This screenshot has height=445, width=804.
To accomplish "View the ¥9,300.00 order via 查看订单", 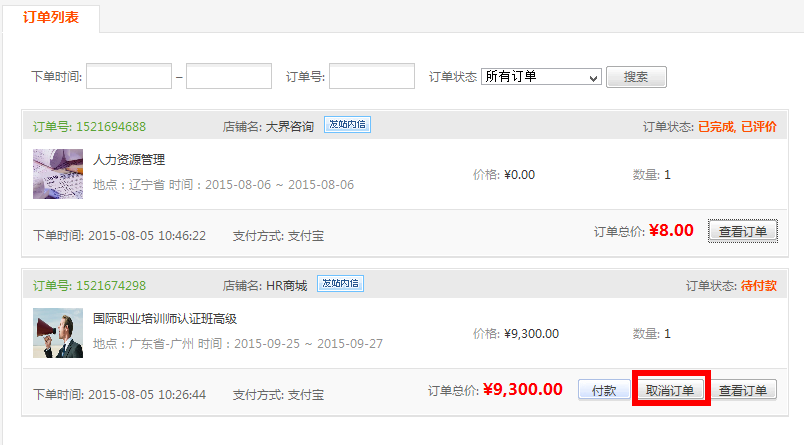I will [743, 390].
